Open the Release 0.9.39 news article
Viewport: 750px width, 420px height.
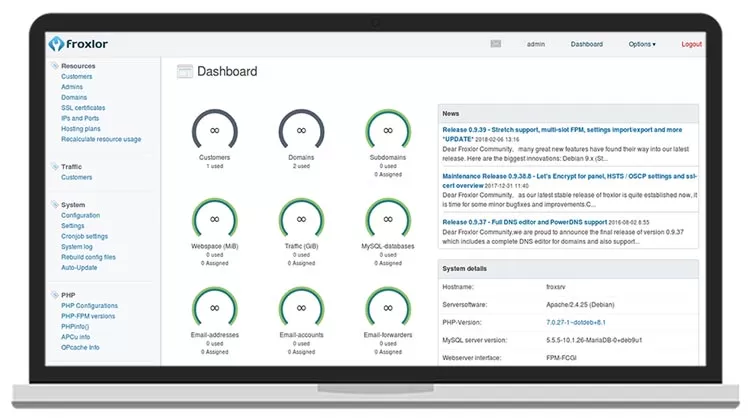[562, 134]
